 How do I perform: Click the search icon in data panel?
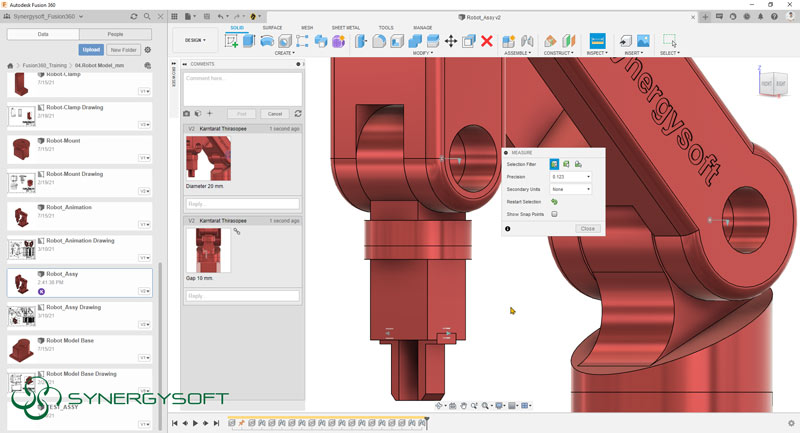click(148, 17)
